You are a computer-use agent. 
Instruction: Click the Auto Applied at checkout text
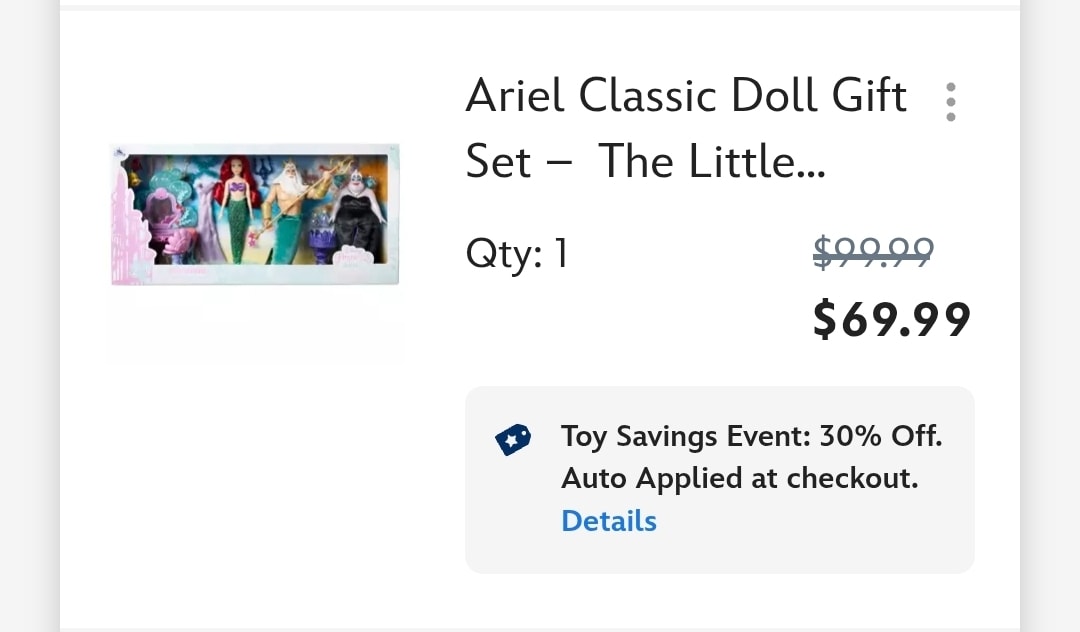(739, 479)
